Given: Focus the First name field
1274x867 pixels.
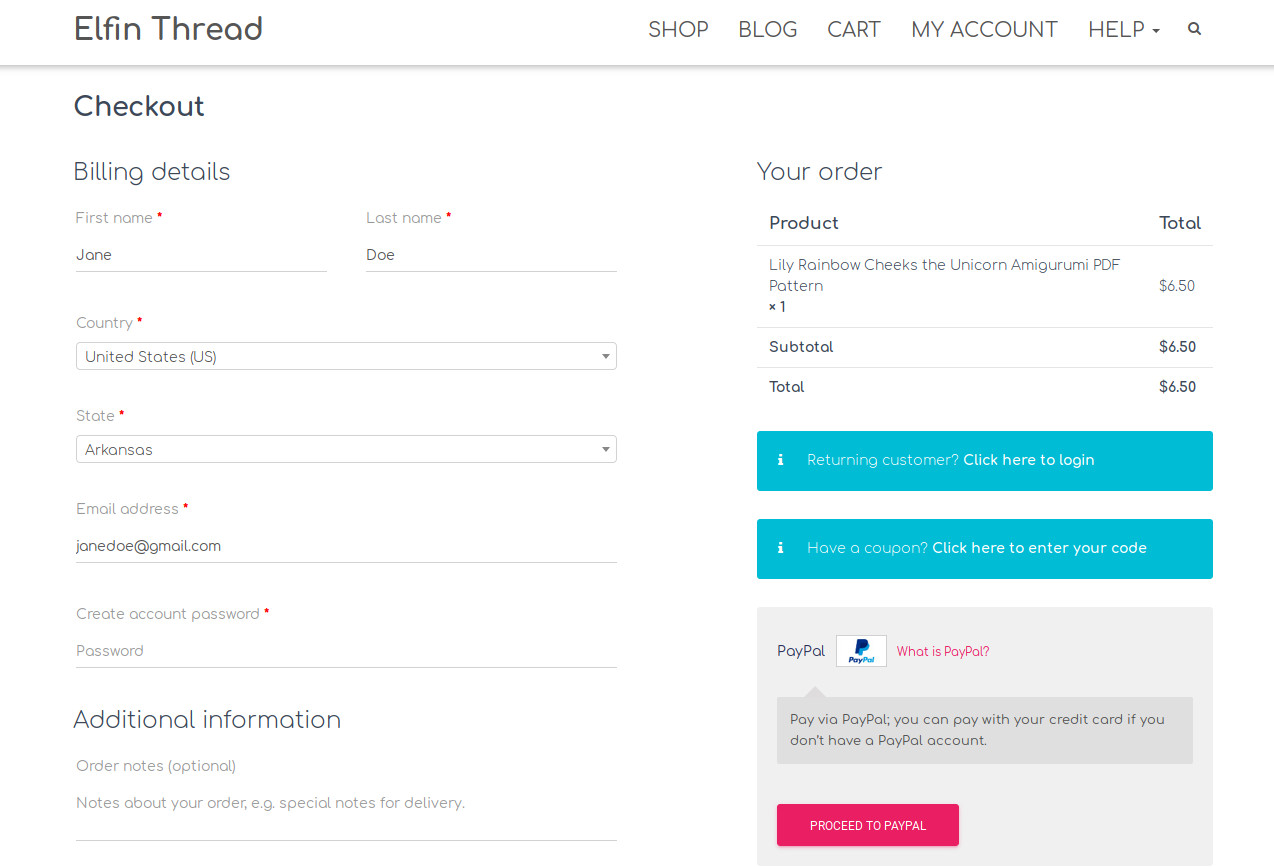Looking at the screenshot, I should [201, 255].
